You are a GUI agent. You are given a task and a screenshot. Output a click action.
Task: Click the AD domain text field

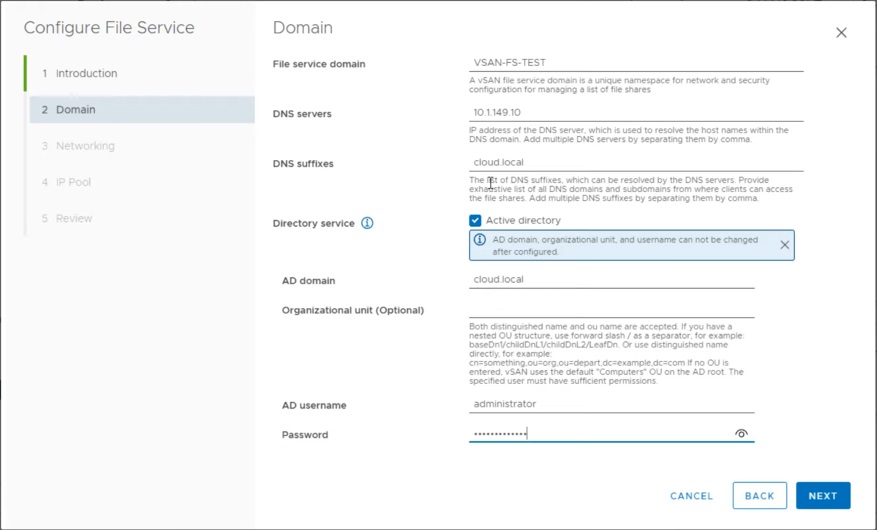[611, 280]
